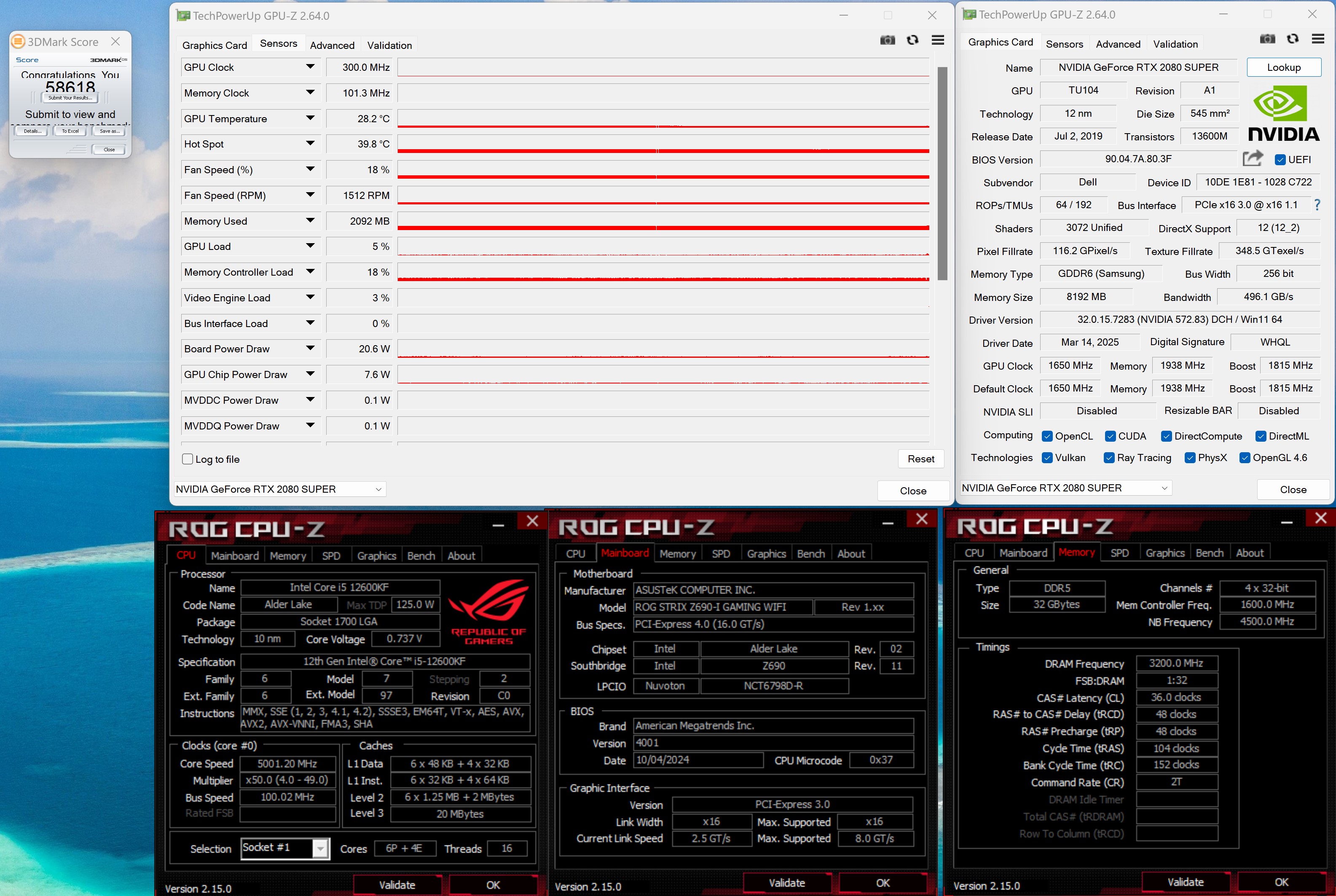Click To Excel button in 3DMark Score window
The height and width of the screenshot is (896, 1336).
tap(70, 131)
